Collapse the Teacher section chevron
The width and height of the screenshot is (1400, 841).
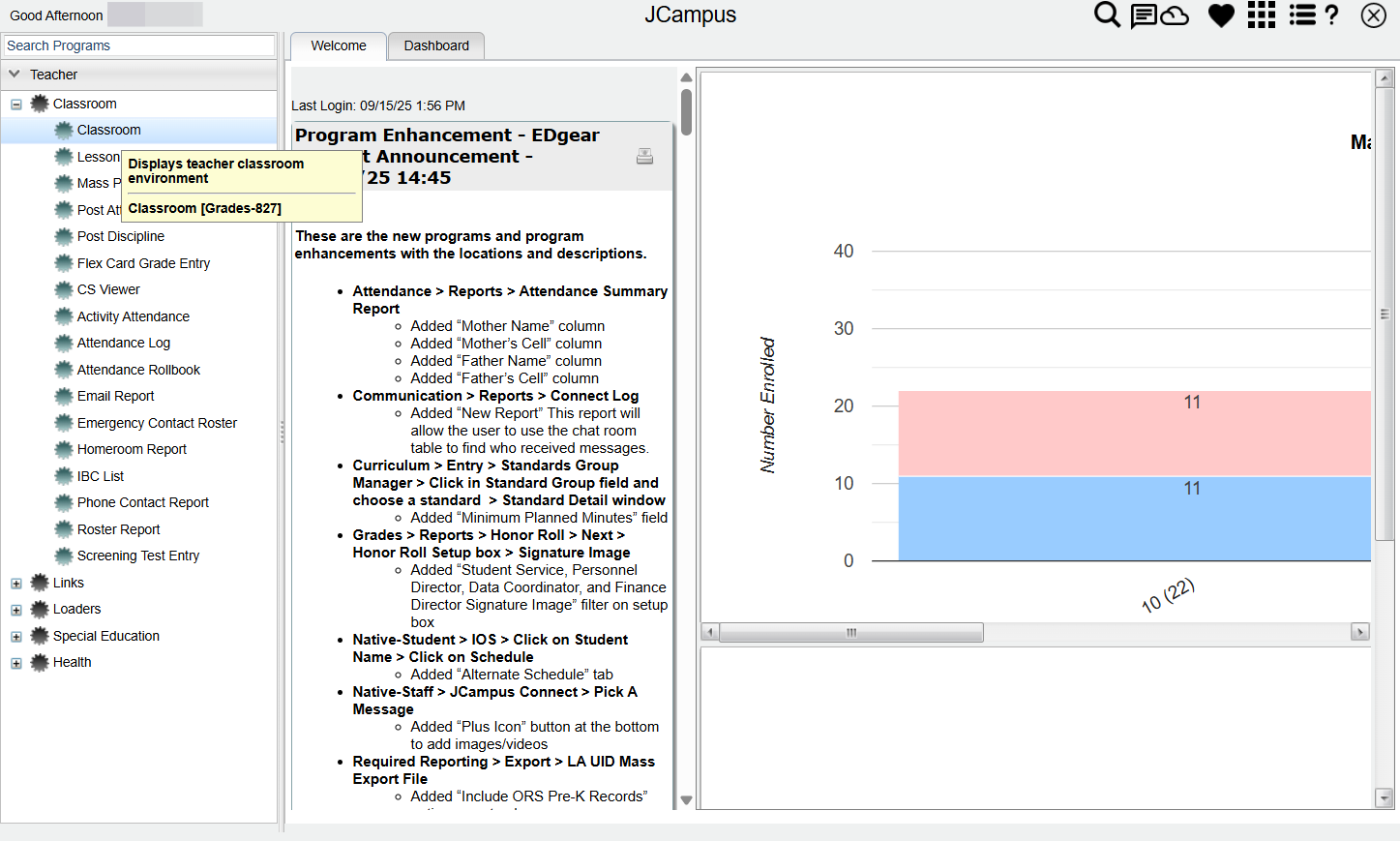[15, 74]
